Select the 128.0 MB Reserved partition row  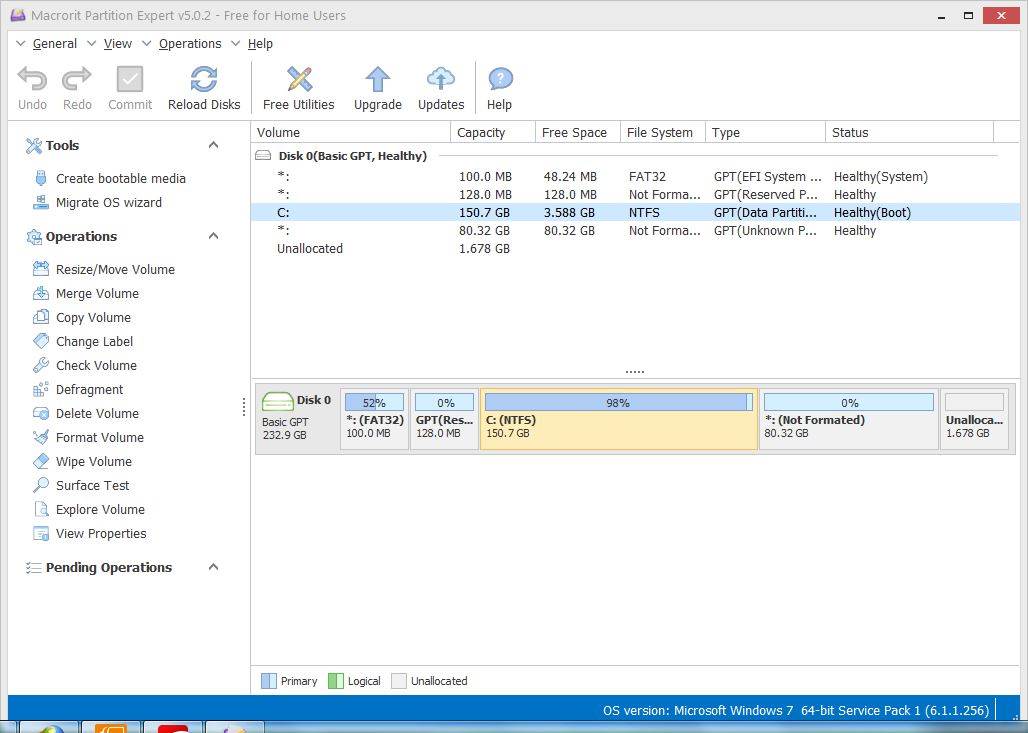coord(635,195)
